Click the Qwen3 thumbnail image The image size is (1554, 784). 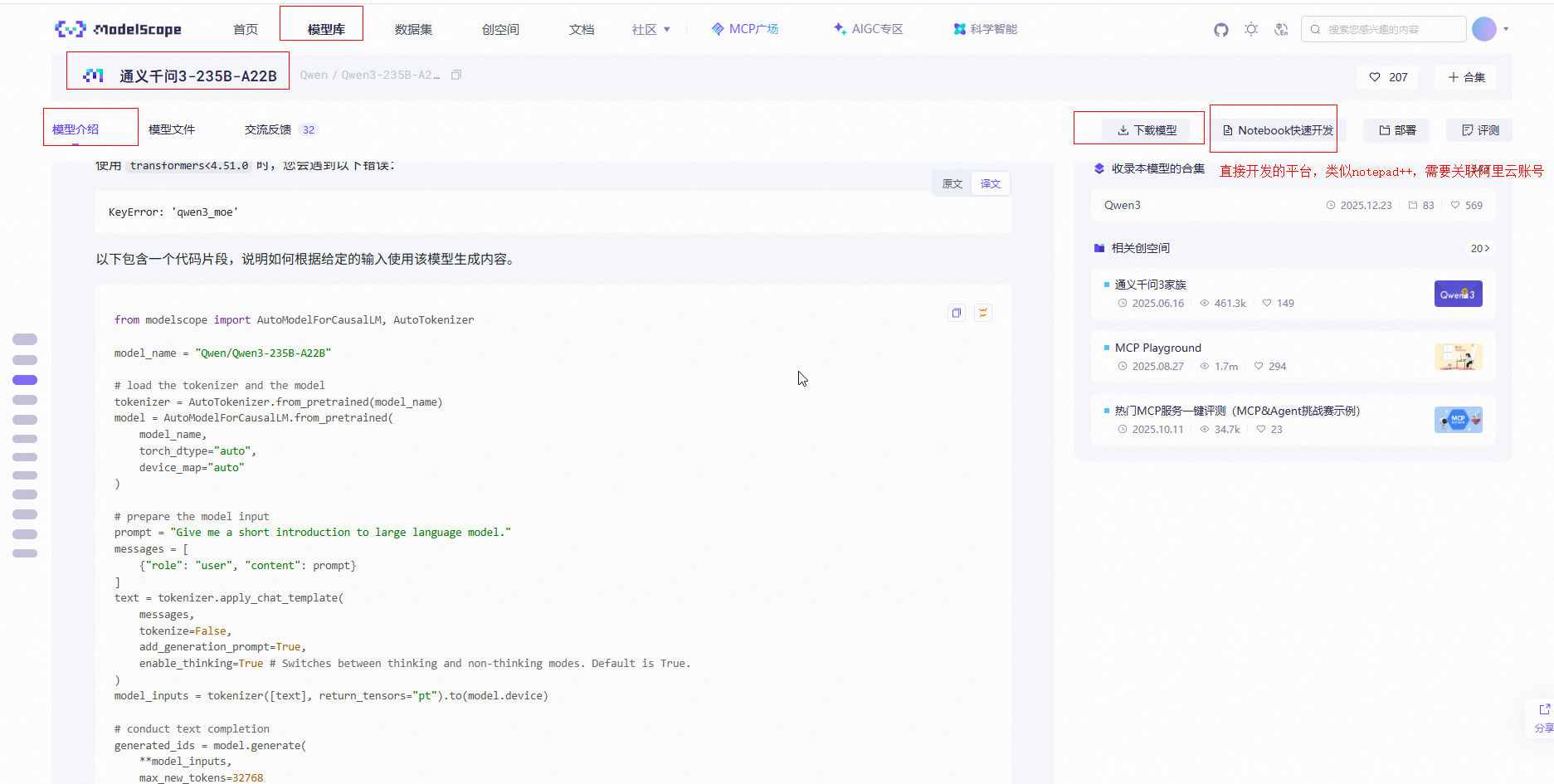point(1458,294)
